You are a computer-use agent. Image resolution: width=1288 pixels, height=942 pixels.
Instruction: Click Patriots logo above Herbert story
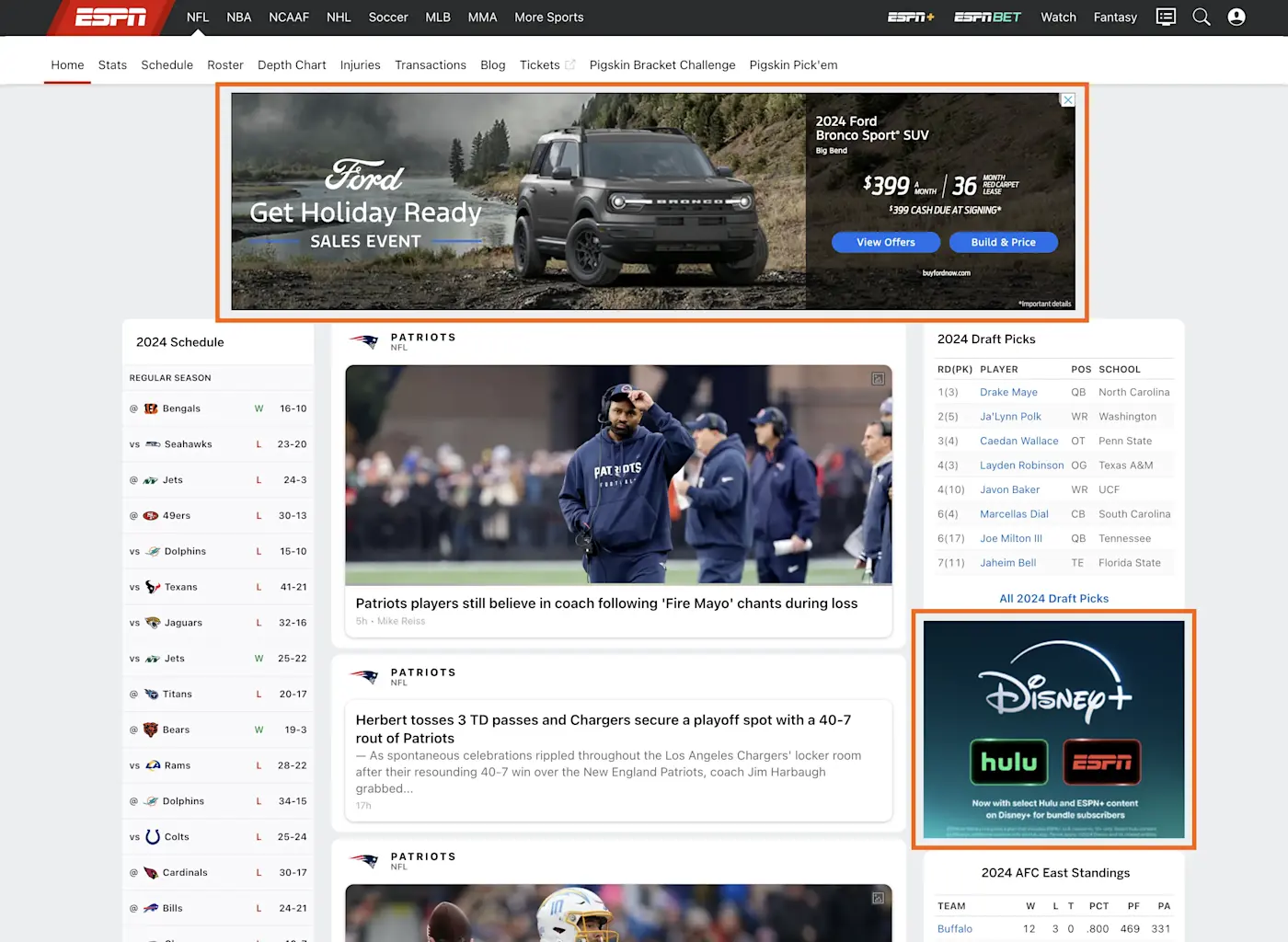click(x=365, y=676)
